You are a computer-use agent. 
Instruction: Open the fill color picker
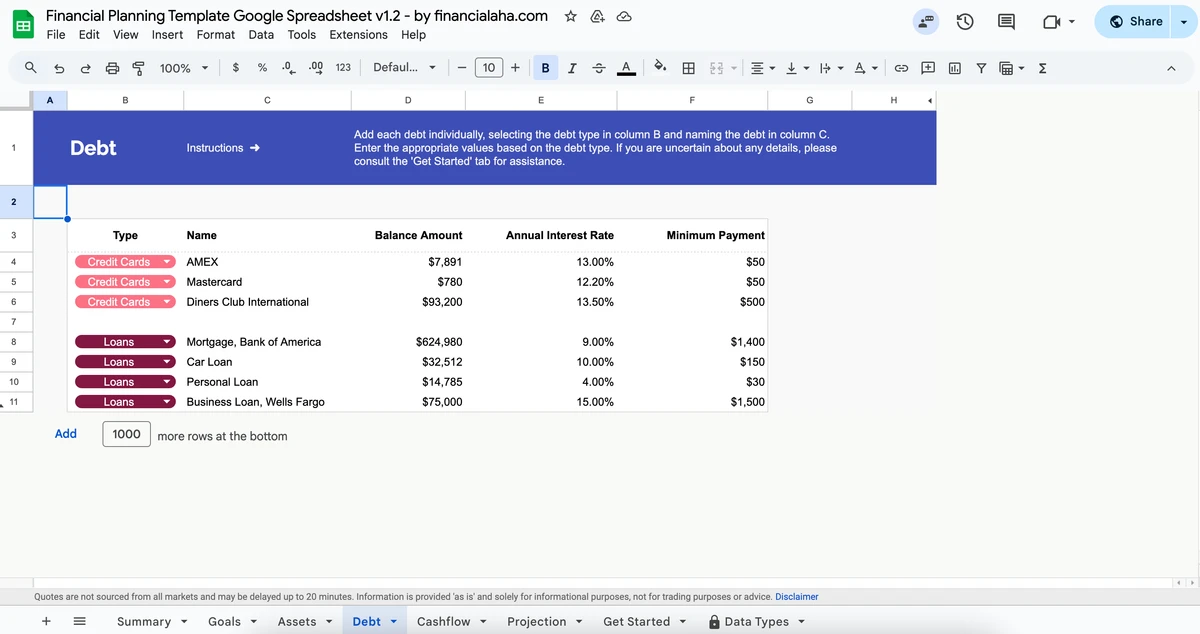click(x=659, y=68)
